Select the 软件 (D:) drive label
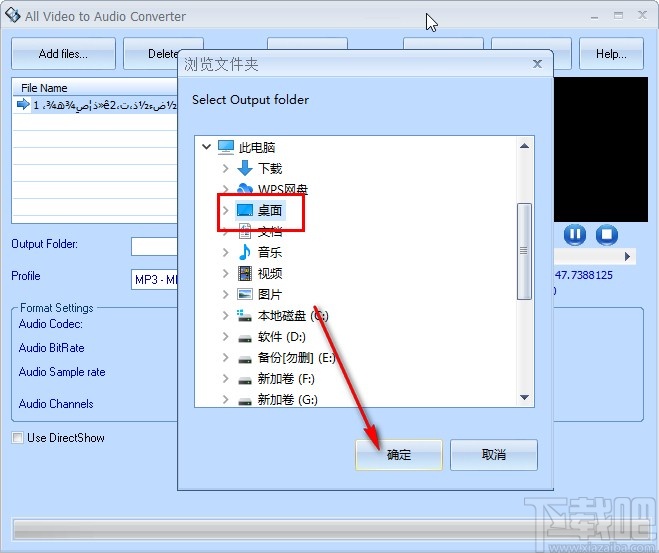The width and height of the screenshot is (659, 553). coord(282,337)
